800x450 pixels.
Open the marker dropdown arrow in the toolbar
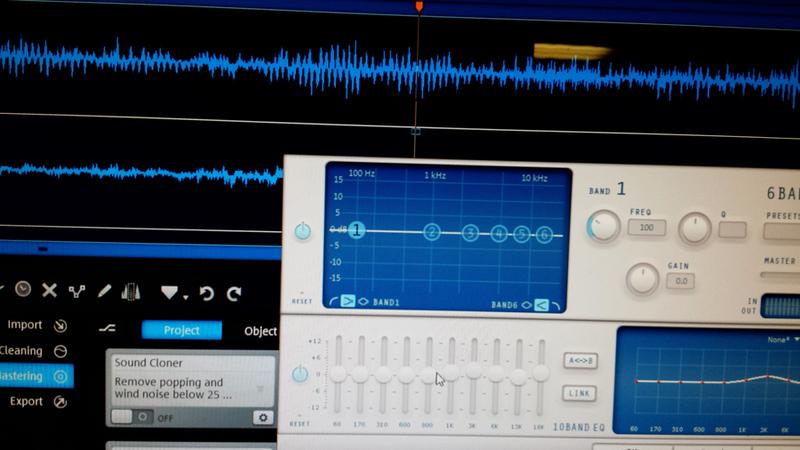point(186,297)
